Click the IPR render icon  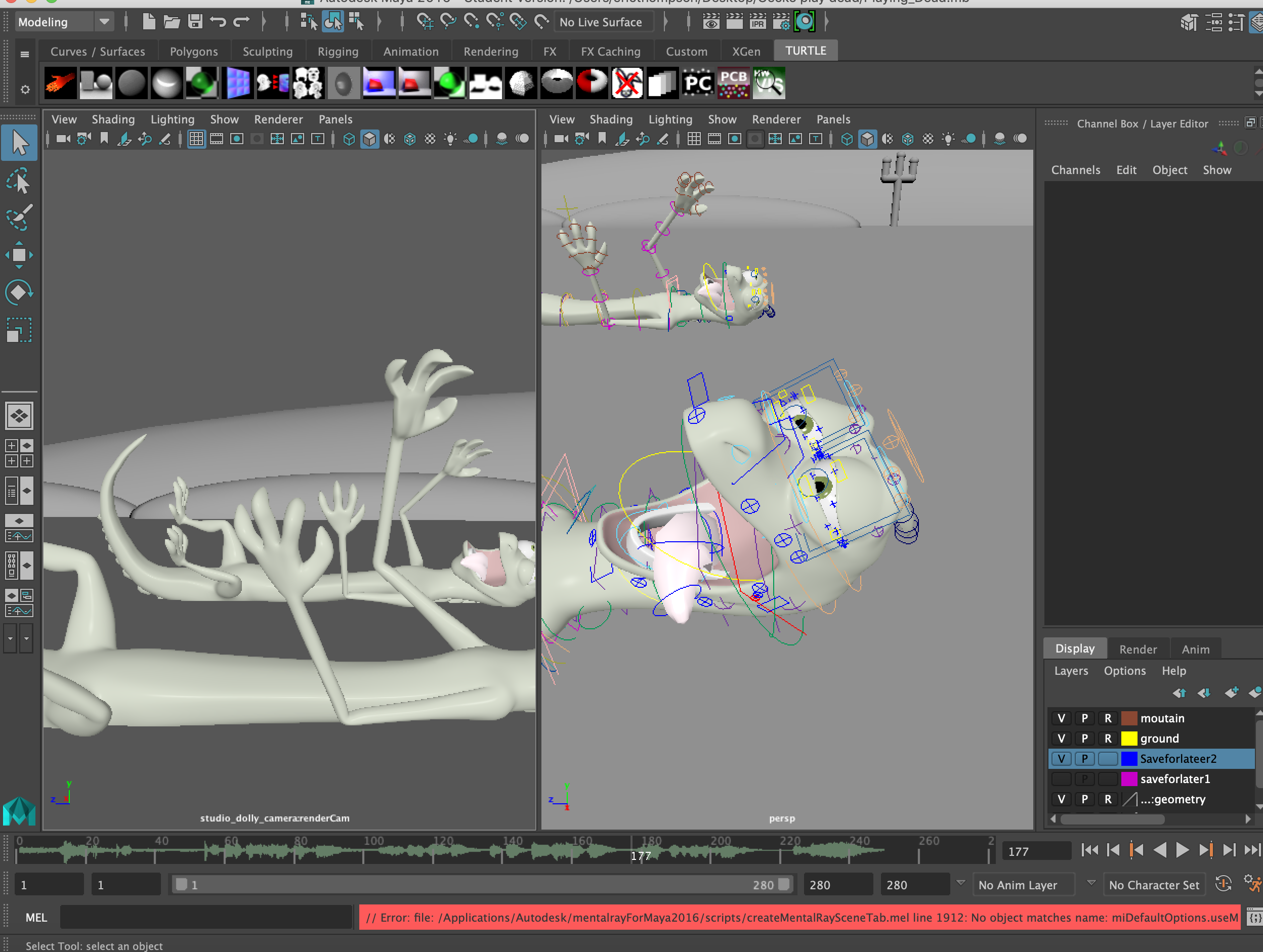tap(757, 22)
